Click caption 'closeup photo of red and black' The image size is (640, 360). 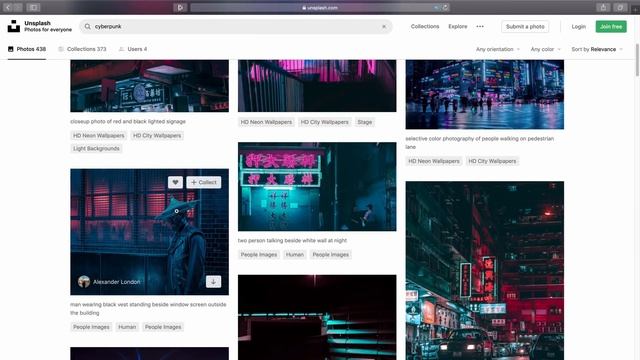pyautogui.click(x=128, y=121)
